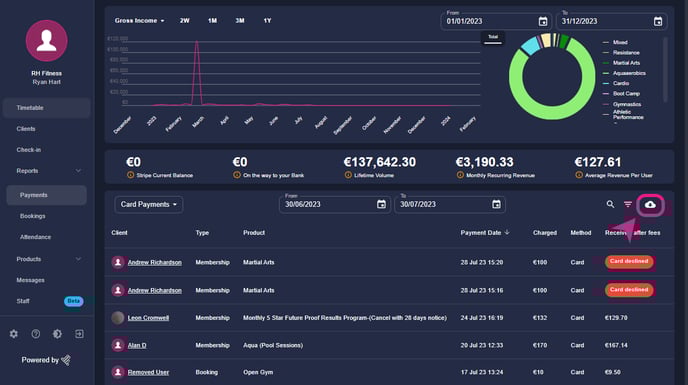Screen dimensions: 688x385
Task: Click Alan D's avatar icon
Action: coord(118,345)
